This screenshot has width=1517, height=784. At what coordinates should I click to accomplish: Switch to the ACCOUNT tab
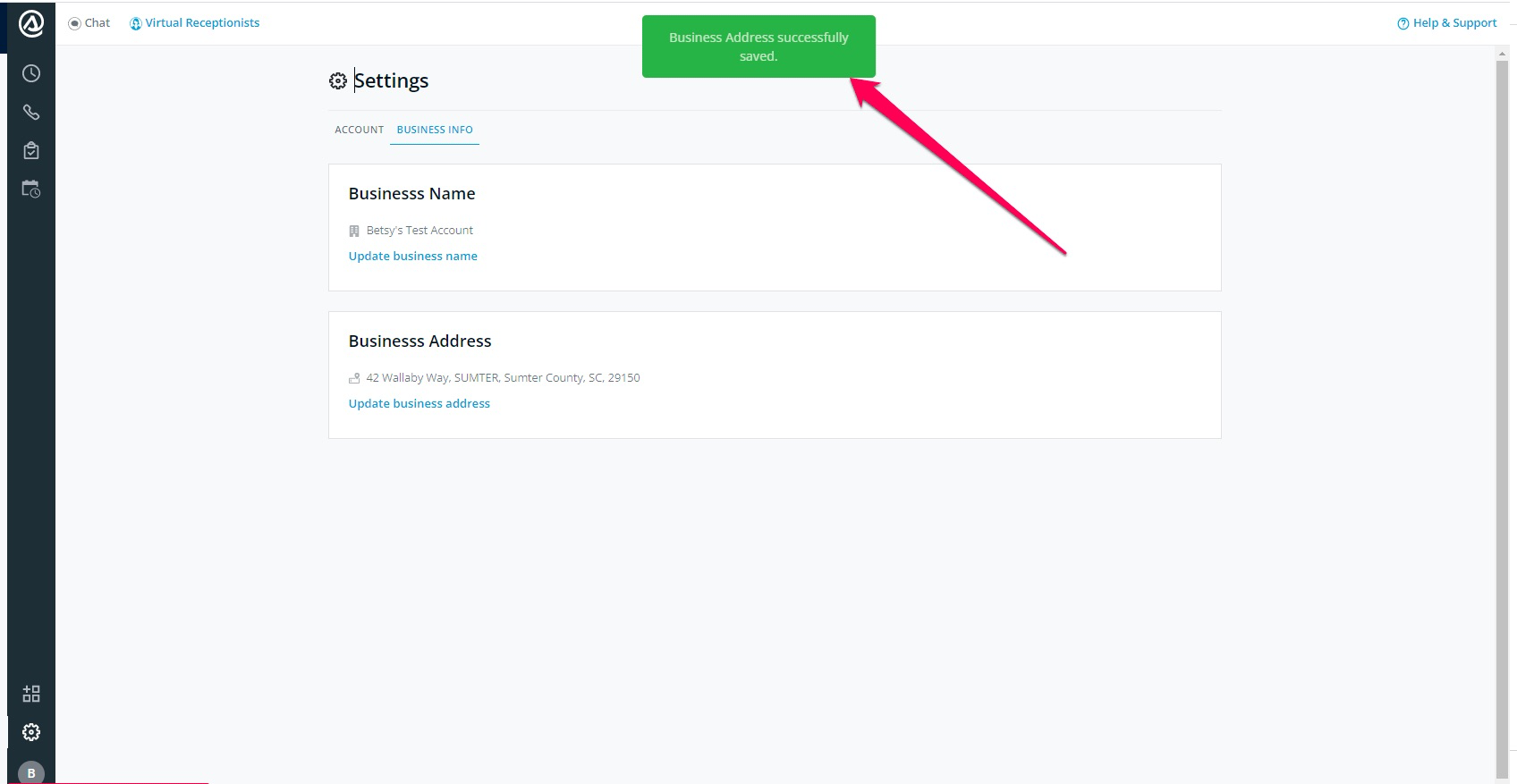point(360,130)
